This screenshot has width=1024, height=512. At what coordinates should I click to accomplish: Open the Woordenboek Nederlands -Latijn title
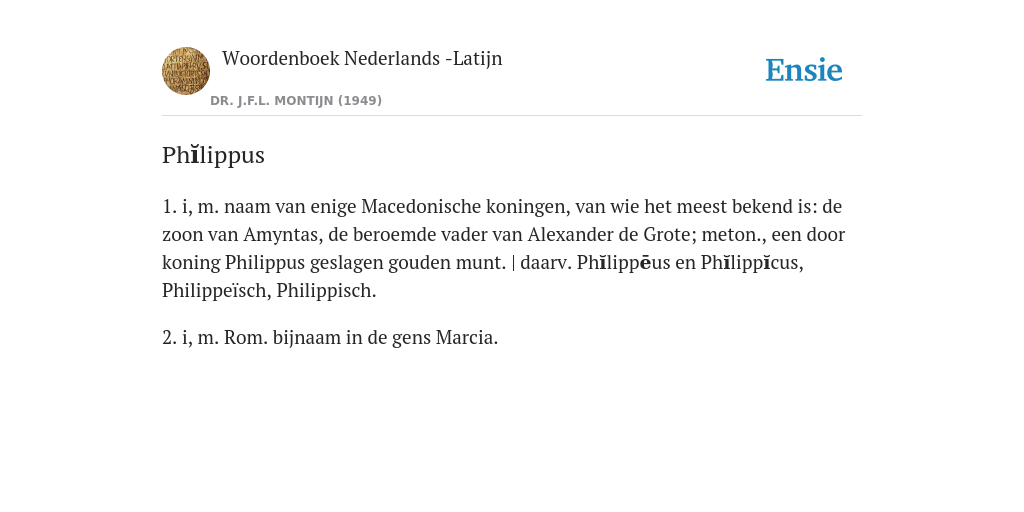(x=362, y=59)
